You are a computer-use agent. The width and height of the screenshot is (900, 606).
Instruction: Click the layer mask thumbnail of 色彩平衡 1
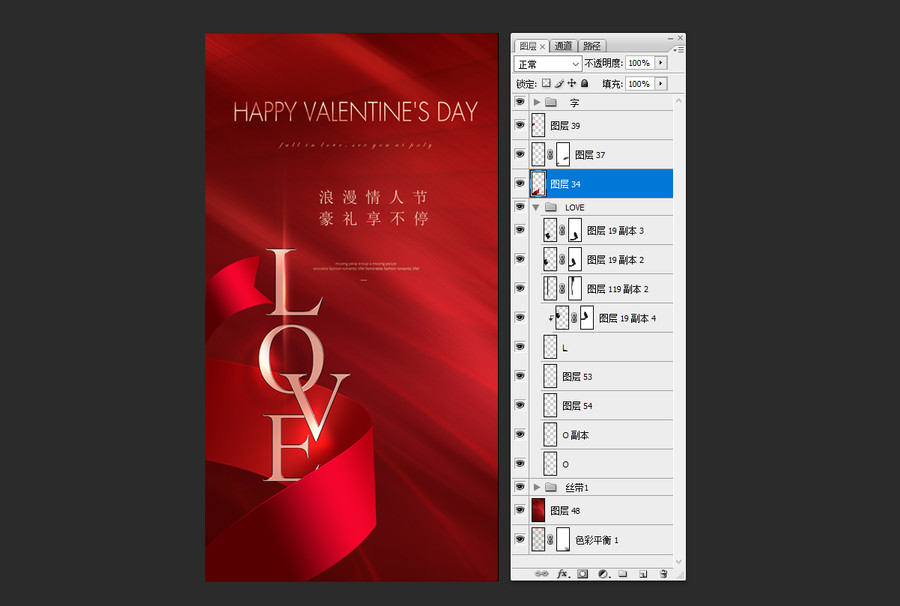pos(563,539)
